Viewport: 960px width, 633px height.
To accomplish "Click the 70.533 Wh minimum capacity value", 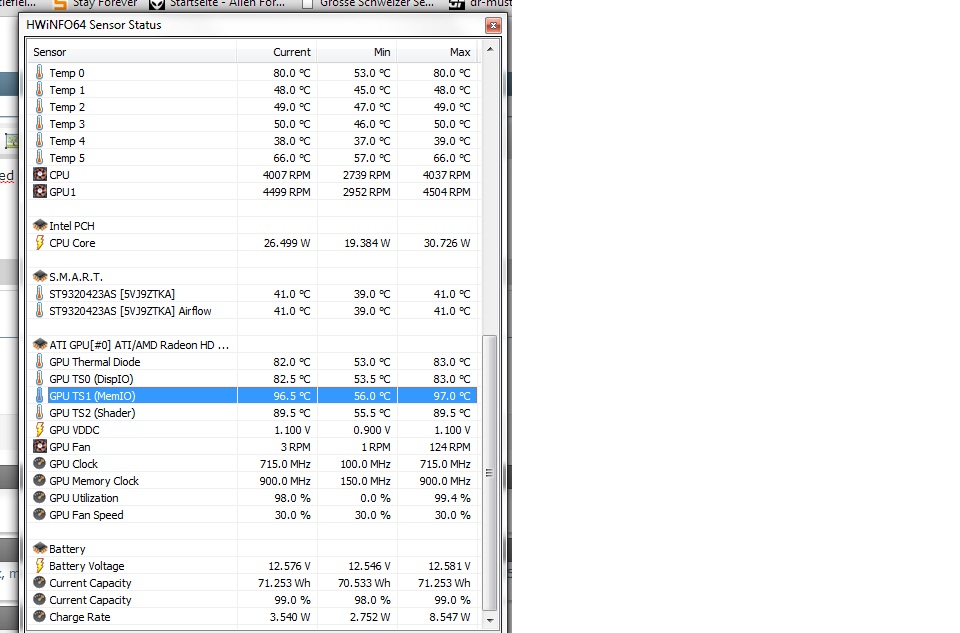I will [364, 583].
